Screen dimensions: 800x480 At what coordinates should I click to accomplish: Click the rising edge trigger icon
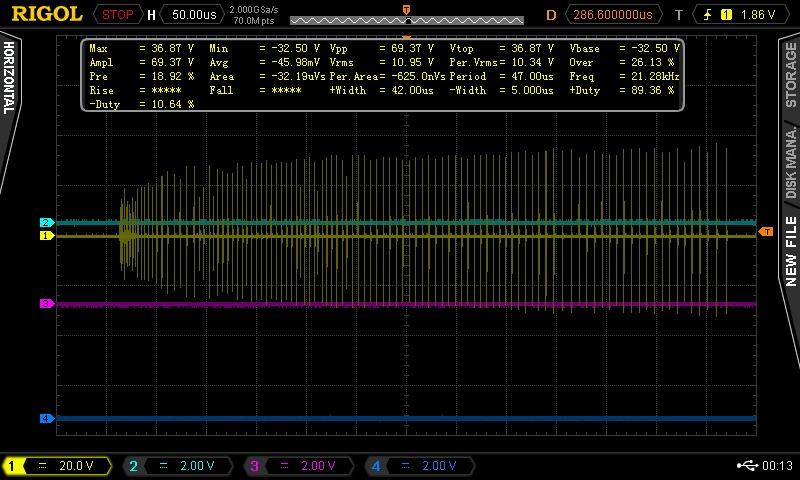coord(707,14)
